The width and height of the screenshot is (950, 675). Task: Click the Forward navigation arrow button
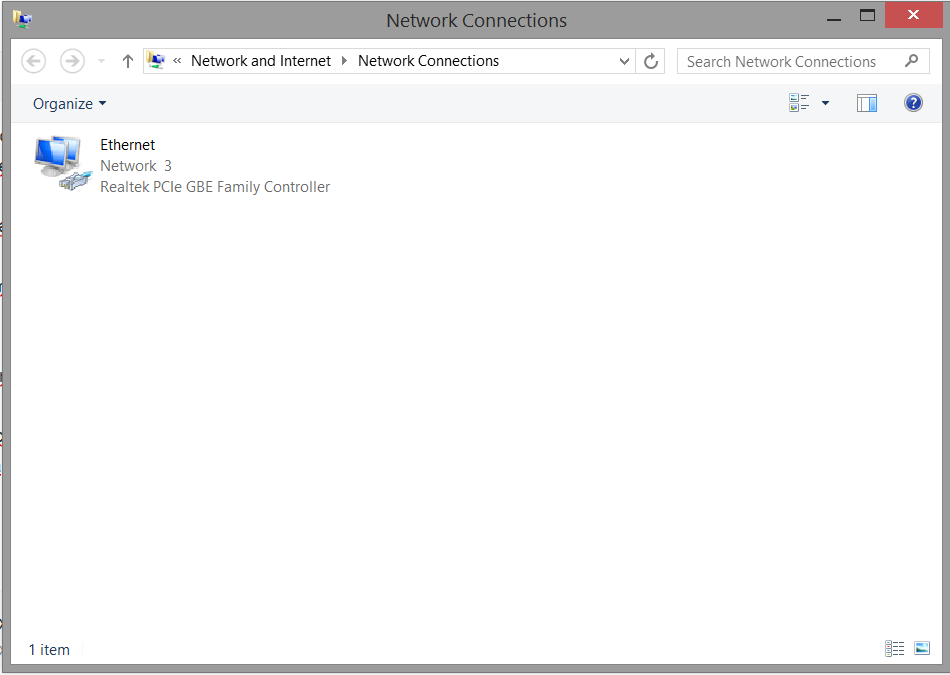pos(72,61)
